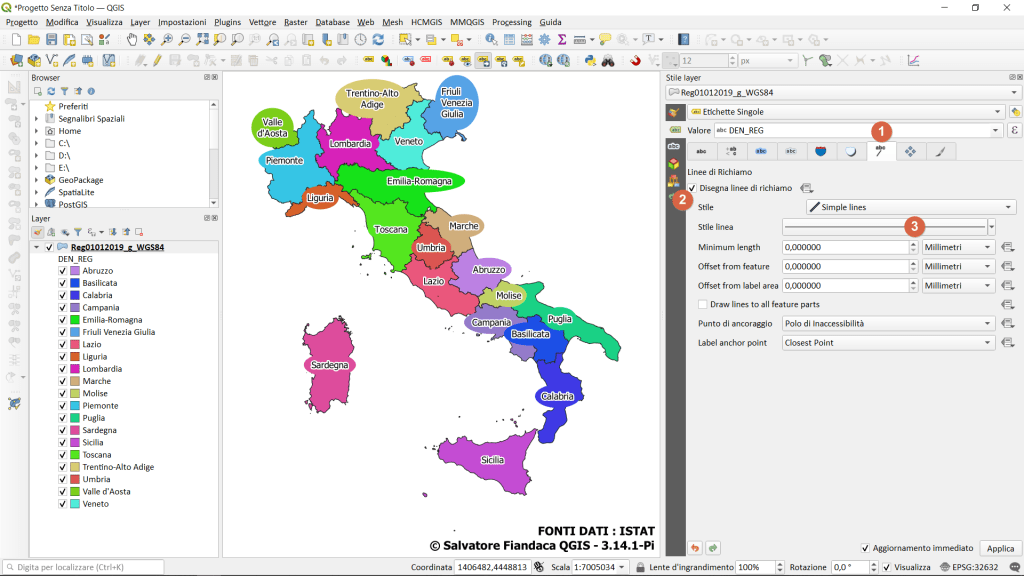Click the Applica button
Viewport: 1024px width, 576px height.
(x=1000, y=548)
